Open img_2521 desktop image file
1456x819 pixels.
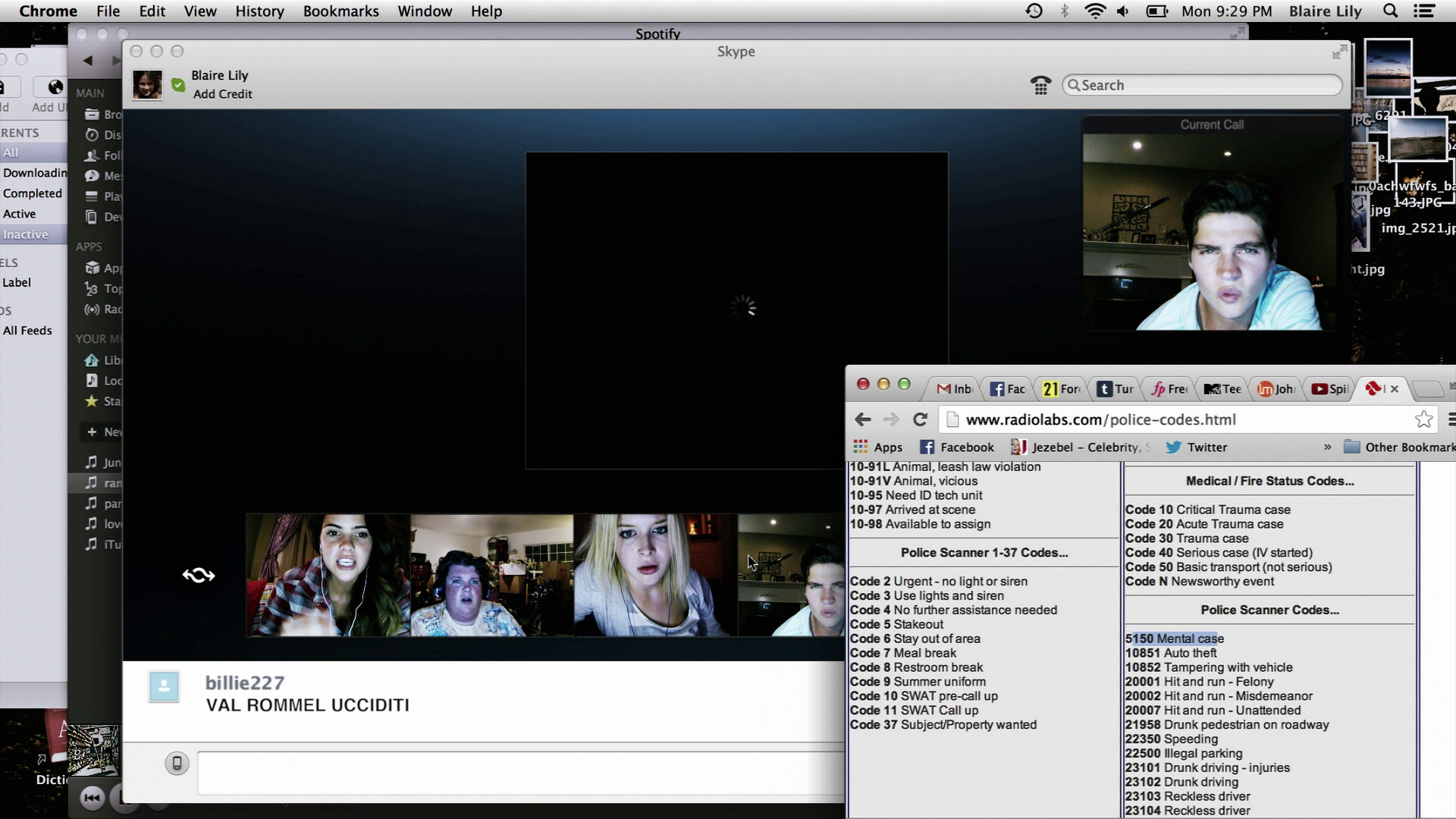1418,228
